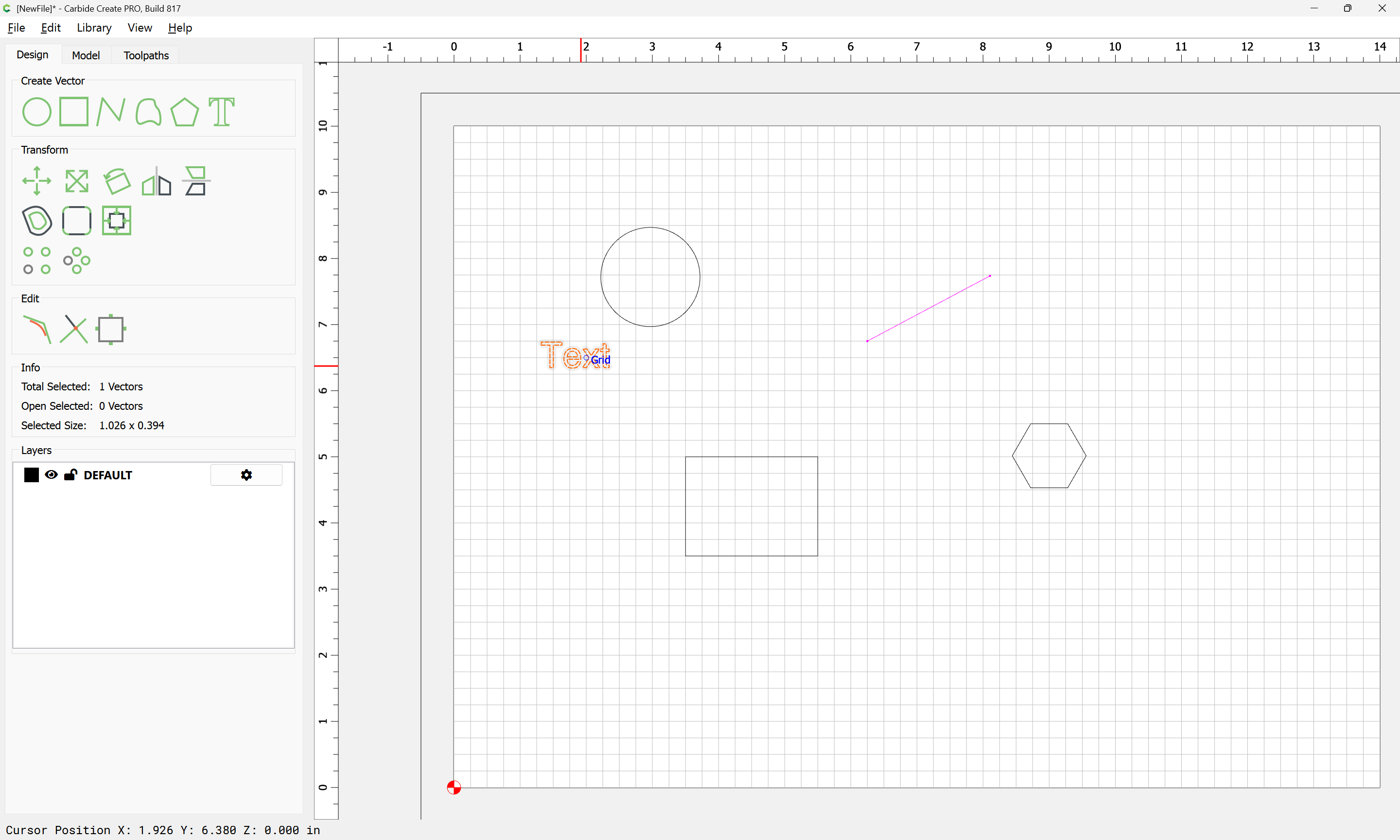
Task: Select the Create Text tool
Action: click(221, 111)
